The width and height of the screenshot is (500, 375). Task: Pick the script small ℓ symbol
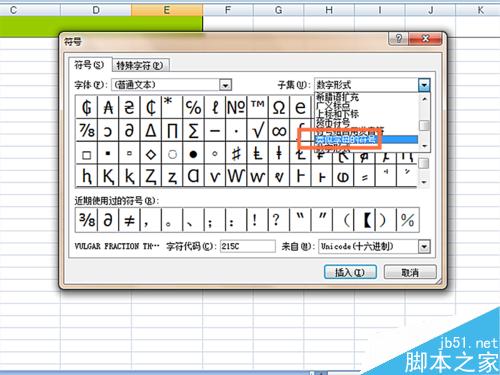tap(215, 107)
